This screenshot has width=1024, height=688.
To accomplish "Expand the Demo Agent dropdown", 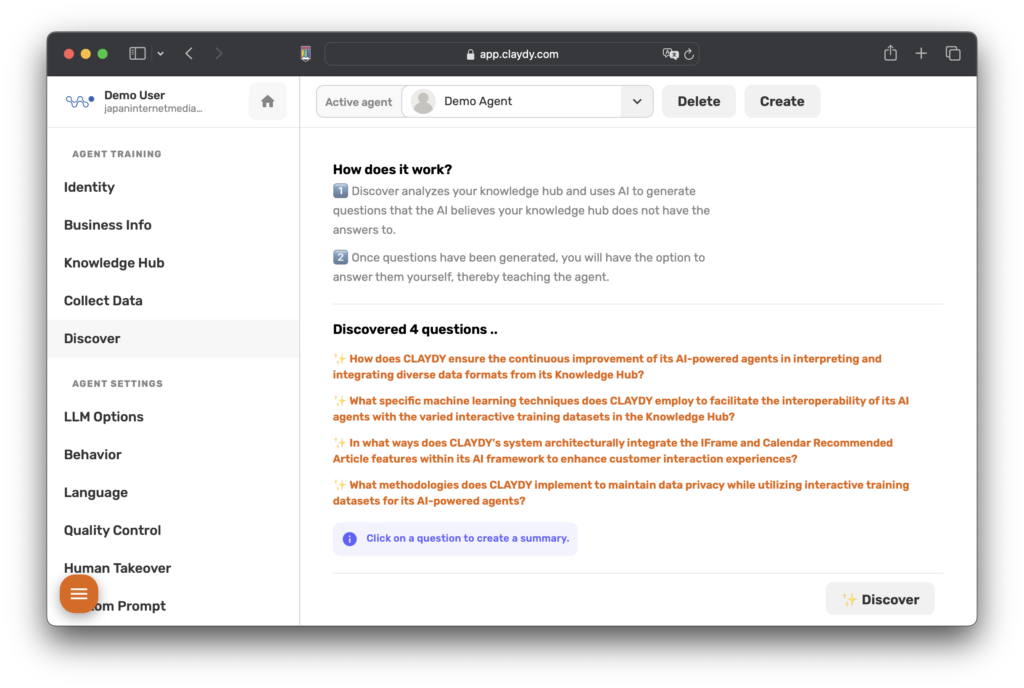I will pyautogui.click(x=636, y=101).
